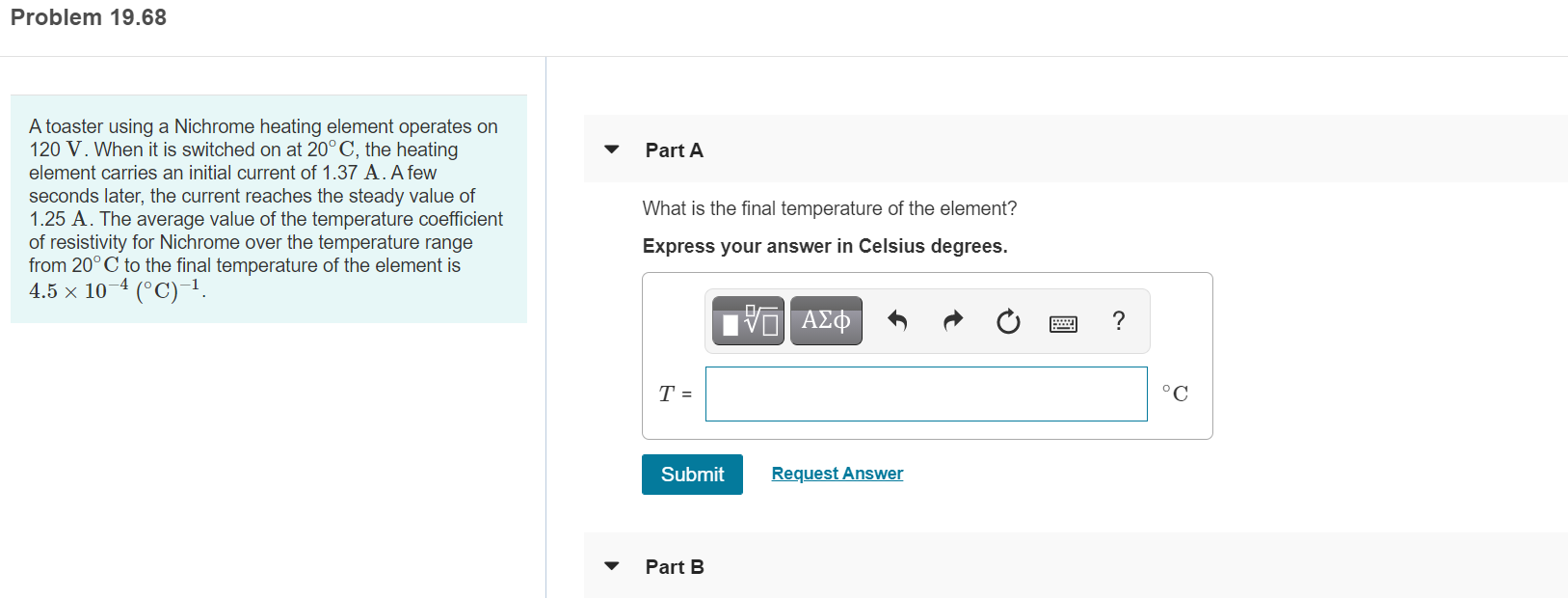Click the 'Express your answer' instruction
This screenshot has width=1568, height=598.
click(x=824, y=246)
